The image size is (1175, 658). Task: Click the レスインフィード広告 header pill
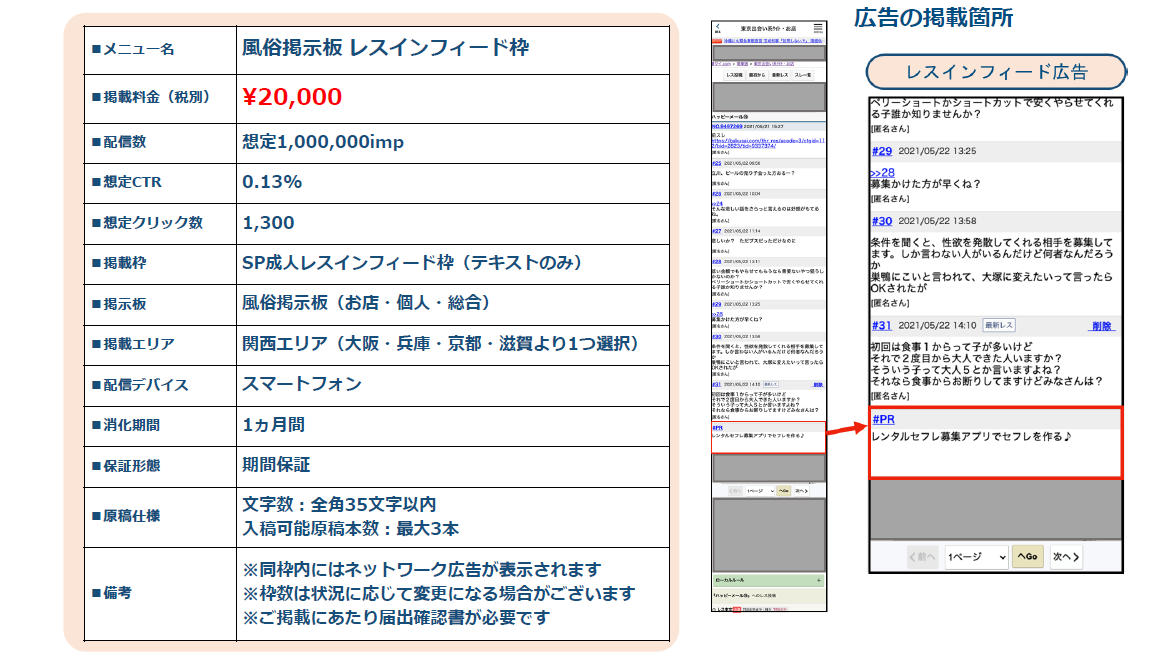(x=996, y=72)
